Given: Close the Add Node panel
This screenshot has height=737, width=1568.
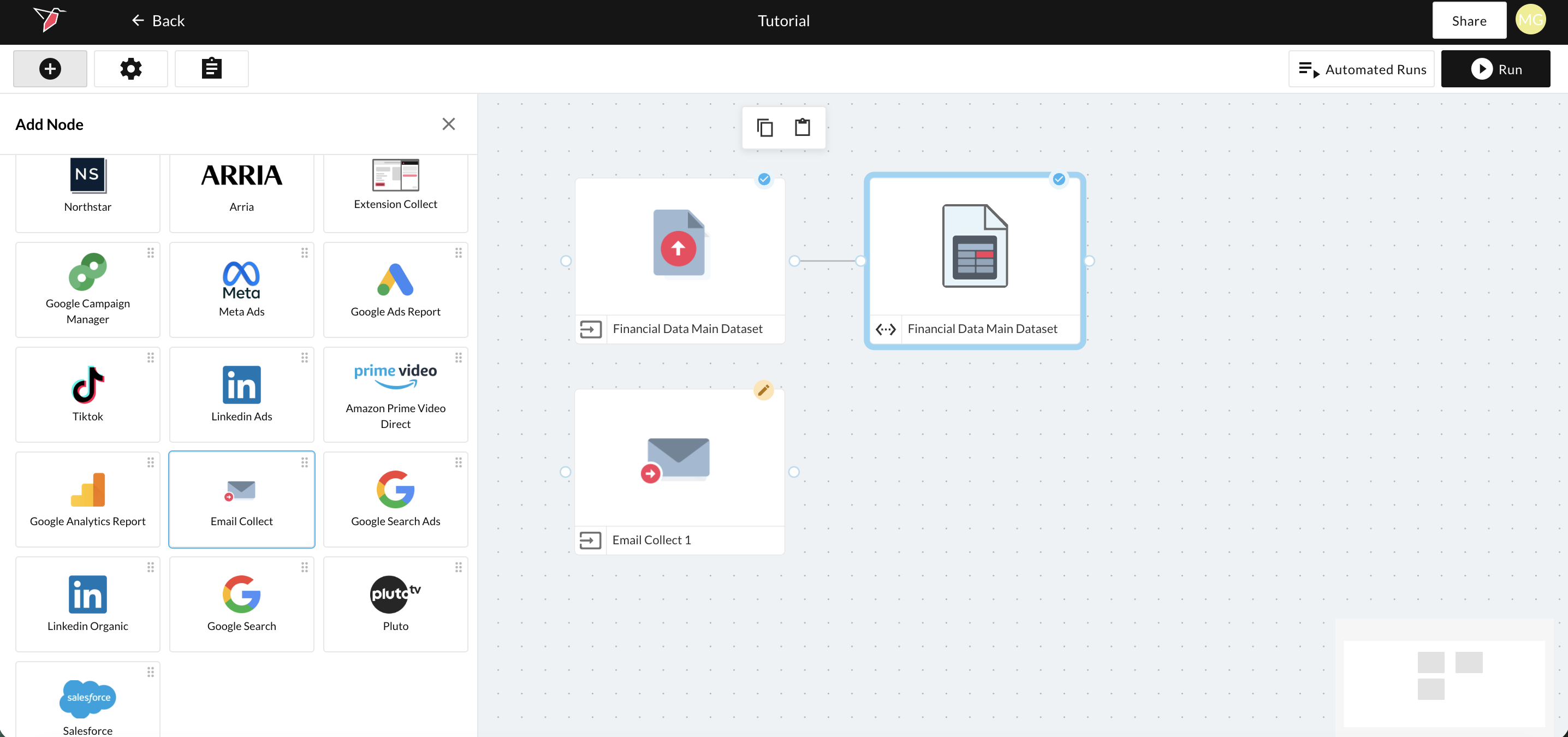Looking at the screenshot, I should (449, 124).
